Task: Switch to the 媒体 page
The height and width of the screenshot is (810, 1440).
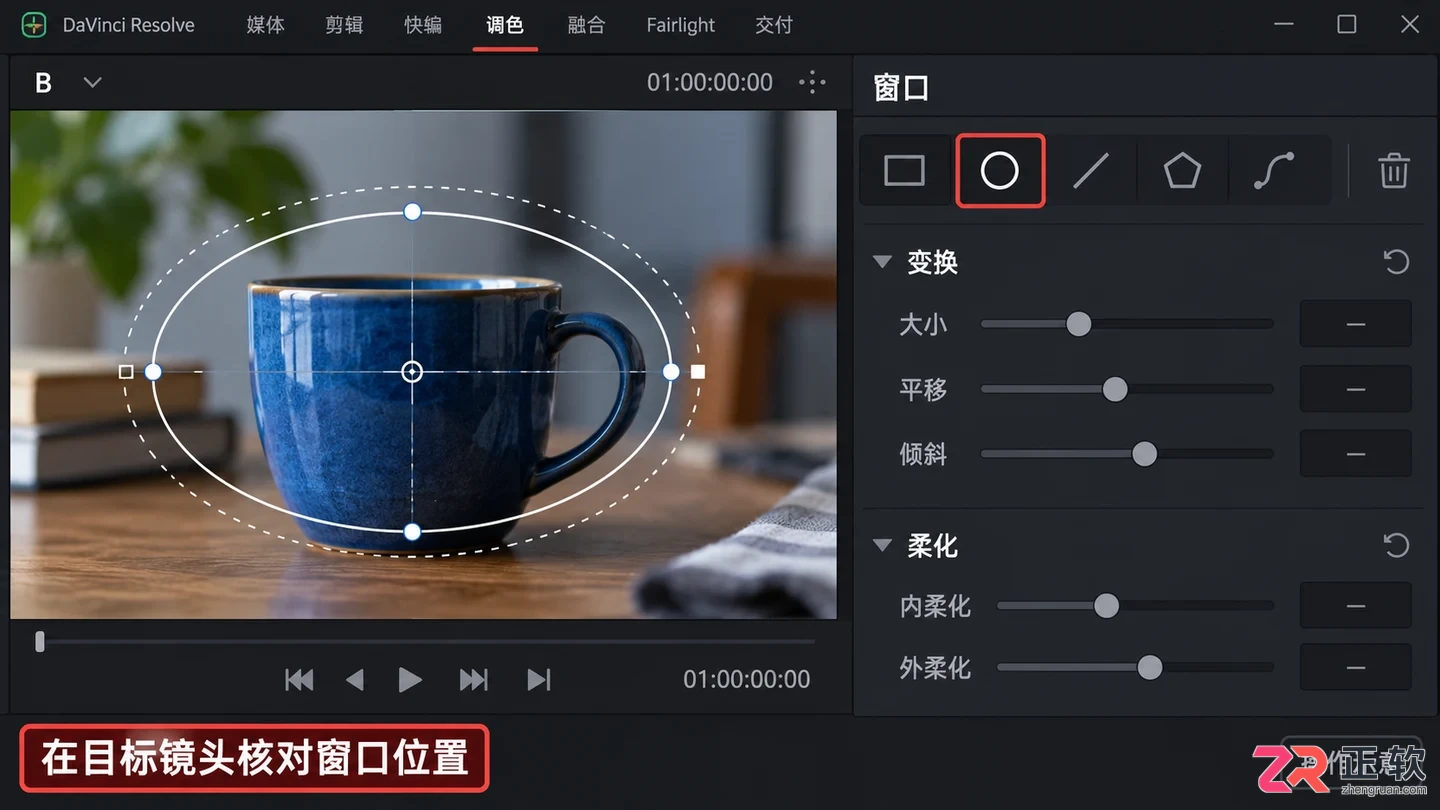Action: pyautogui.click(x=265, y=25)
